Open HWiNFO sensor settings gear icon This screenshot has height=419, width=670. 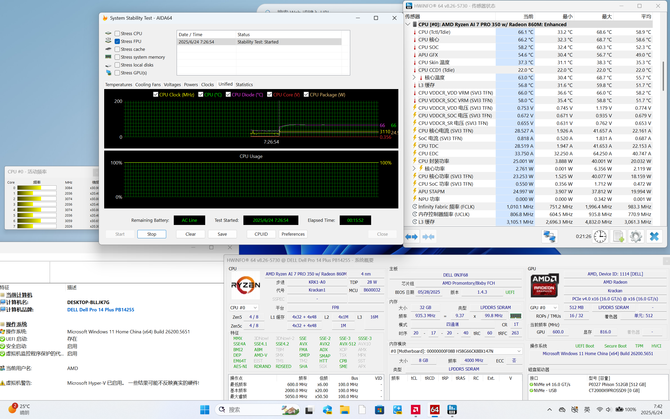coord(636,236)
